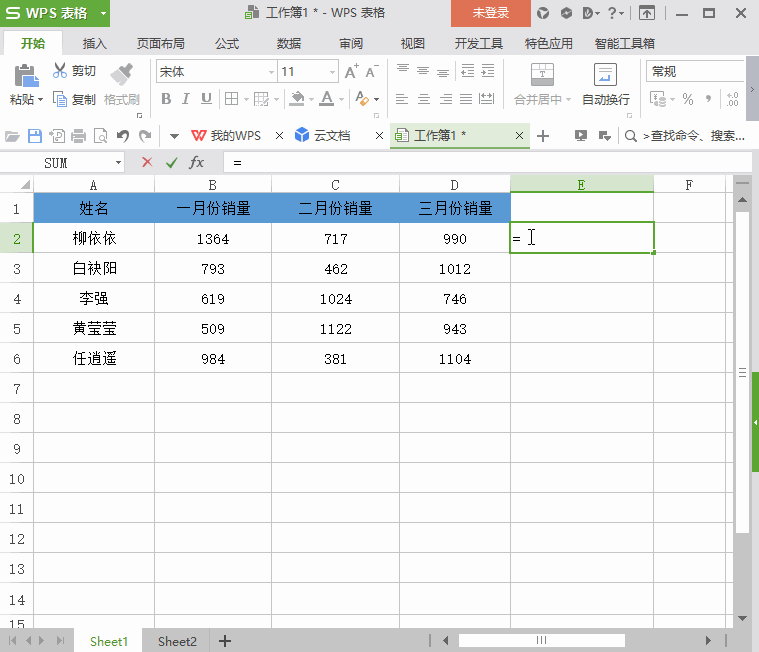
Task: Open the 审阅 tab
Action: (x=351, y=44)
